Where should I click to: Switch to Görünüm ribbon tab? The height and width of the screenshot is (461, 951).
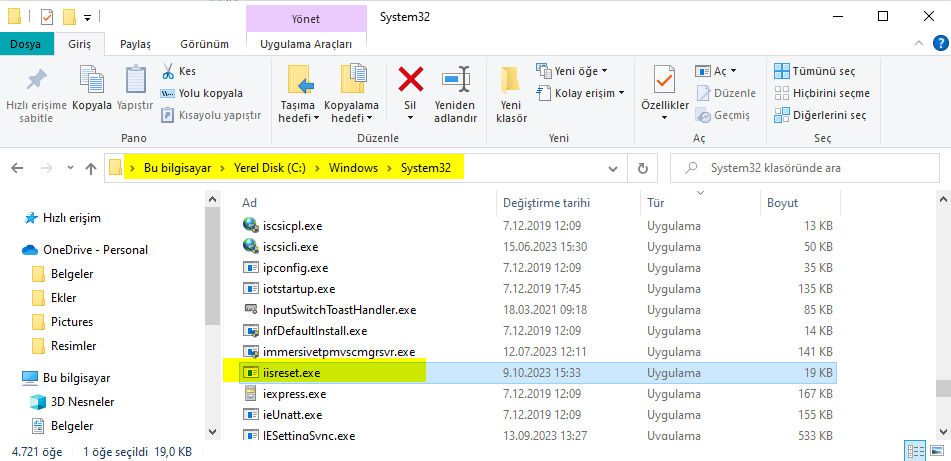pyautogui.click(x=204, y=44)
